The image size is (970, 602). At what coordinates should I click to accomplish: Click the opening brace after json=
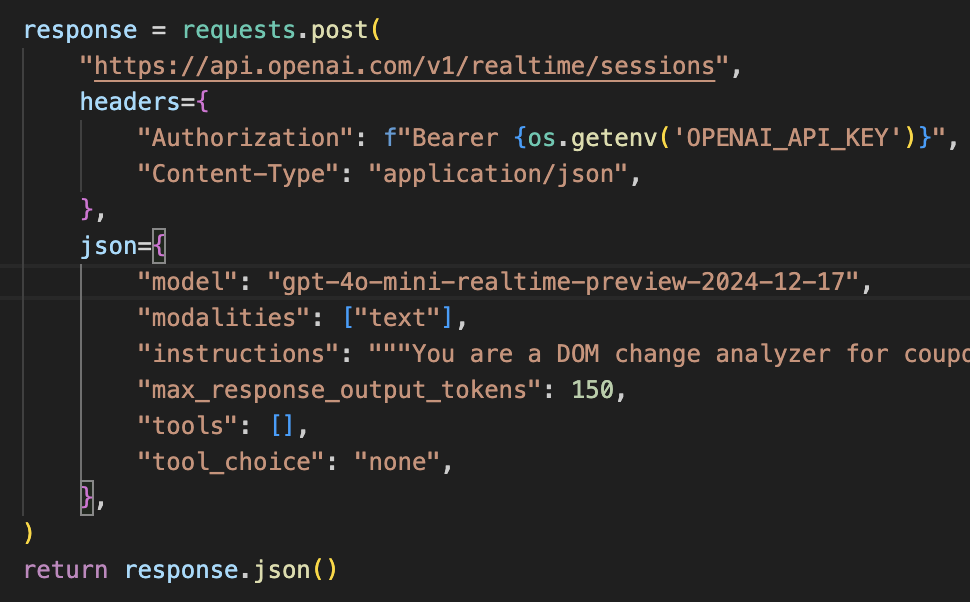click(158, 246)
